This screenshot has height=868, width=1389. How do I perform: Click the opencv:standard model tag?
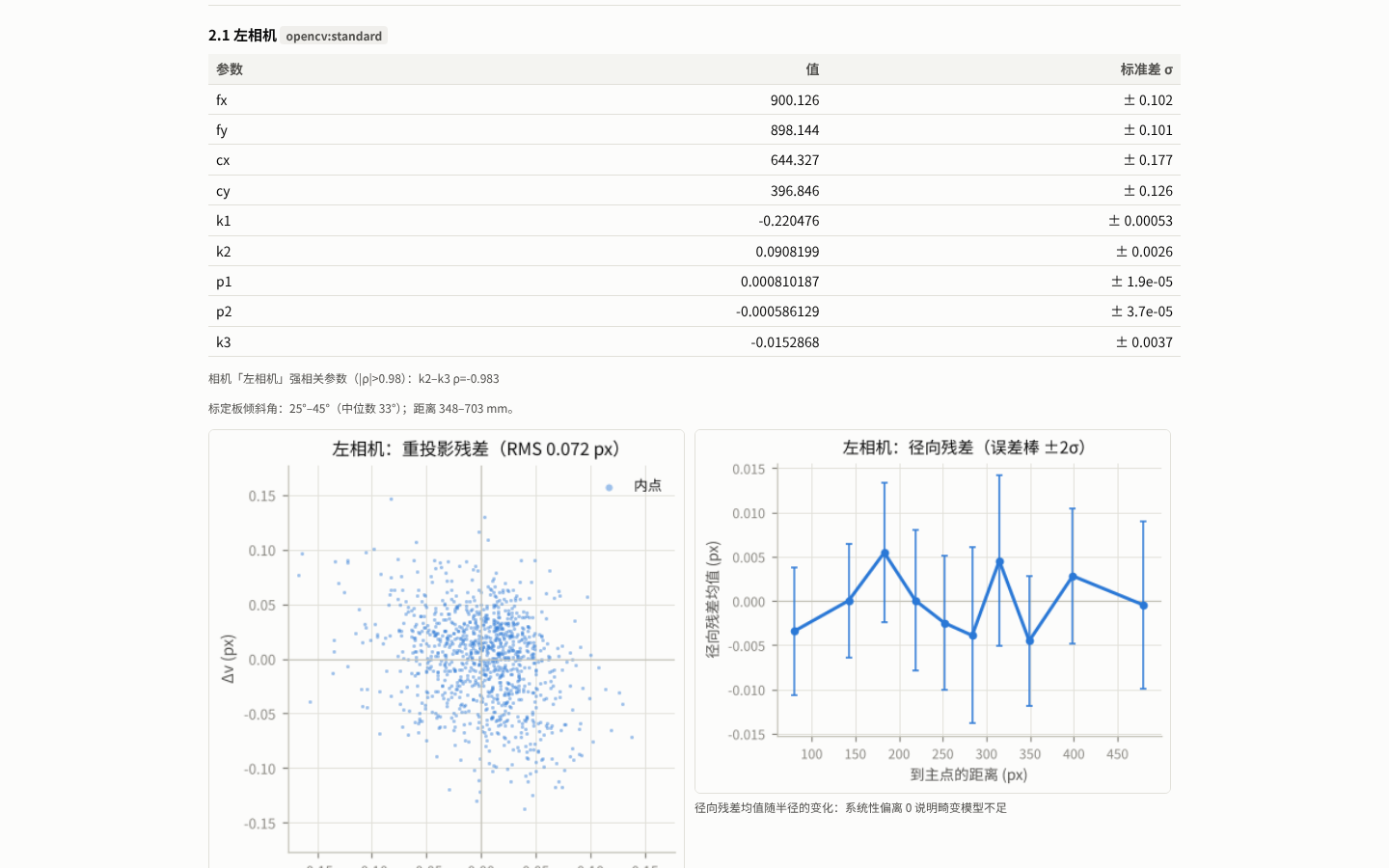[334, 36]
